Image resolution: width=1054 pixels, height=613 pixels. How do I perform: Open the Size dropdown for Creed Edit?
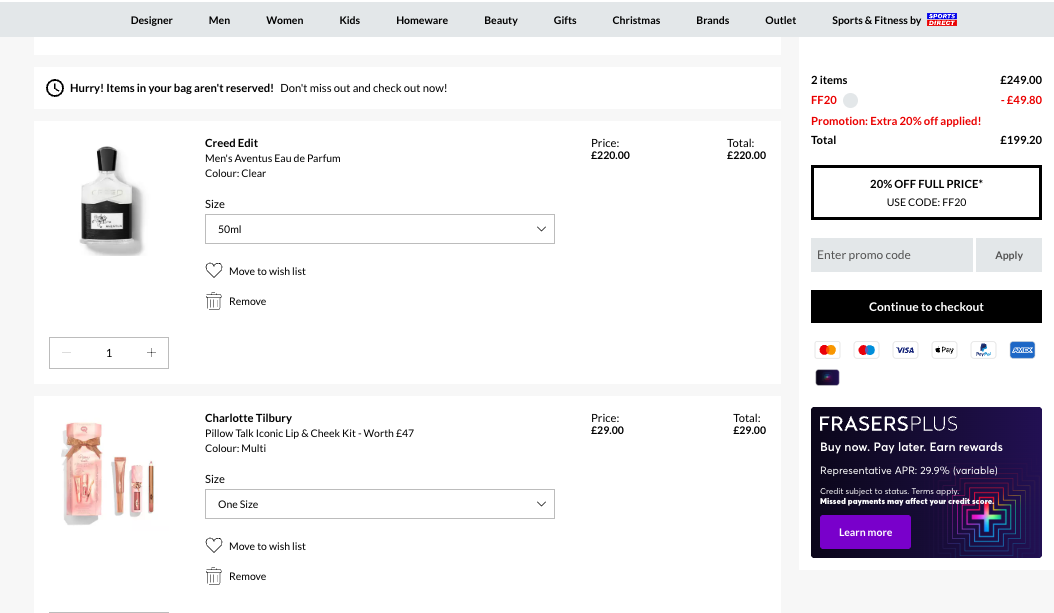380,229
